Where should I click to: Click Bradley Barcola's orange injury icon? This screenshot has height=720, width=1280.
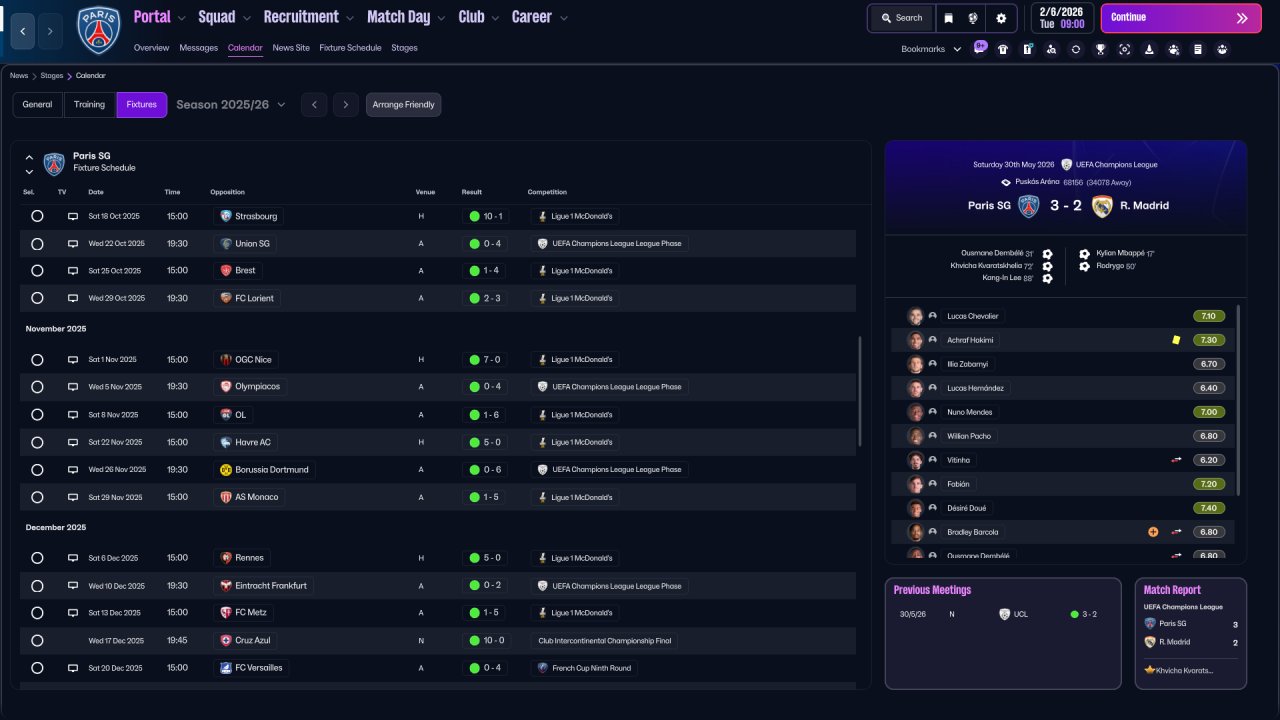click(x=1153, y=532)
